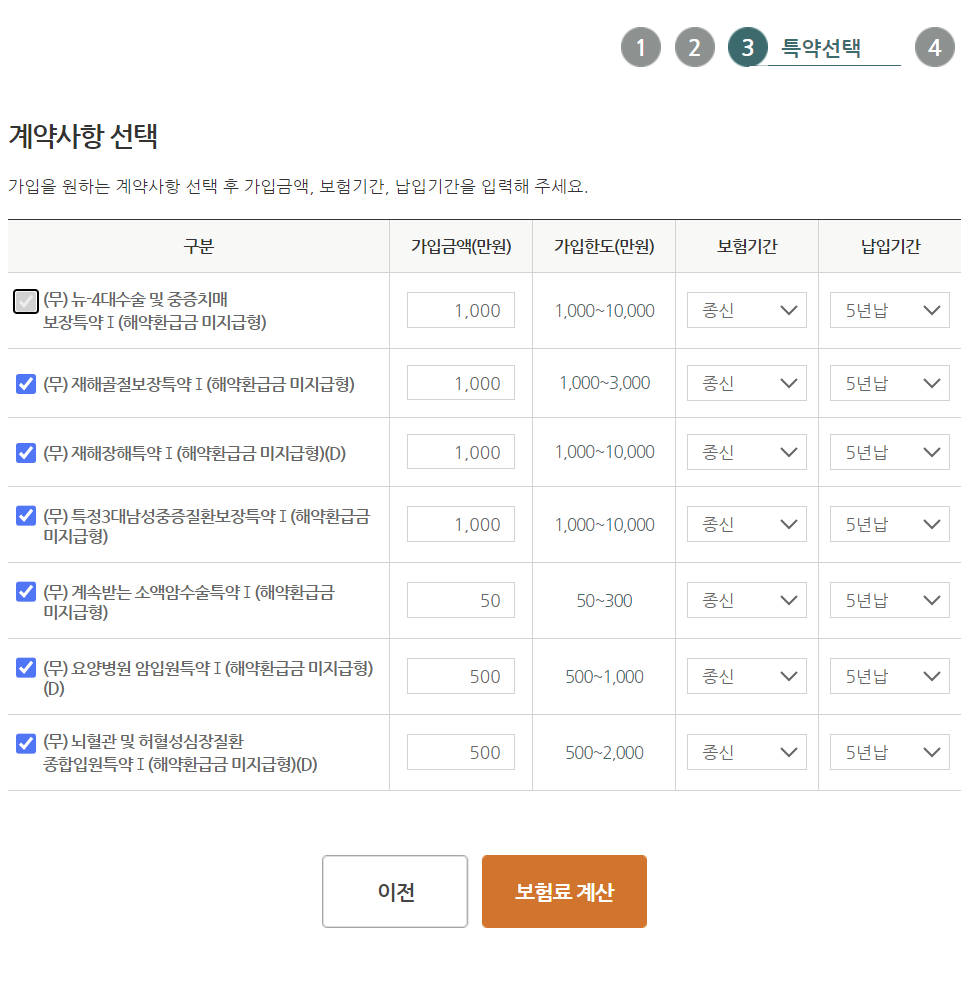This screenshot has height=984, width=970.
Task: Click the 재해골절보장특약 label text
Action: 199,383
